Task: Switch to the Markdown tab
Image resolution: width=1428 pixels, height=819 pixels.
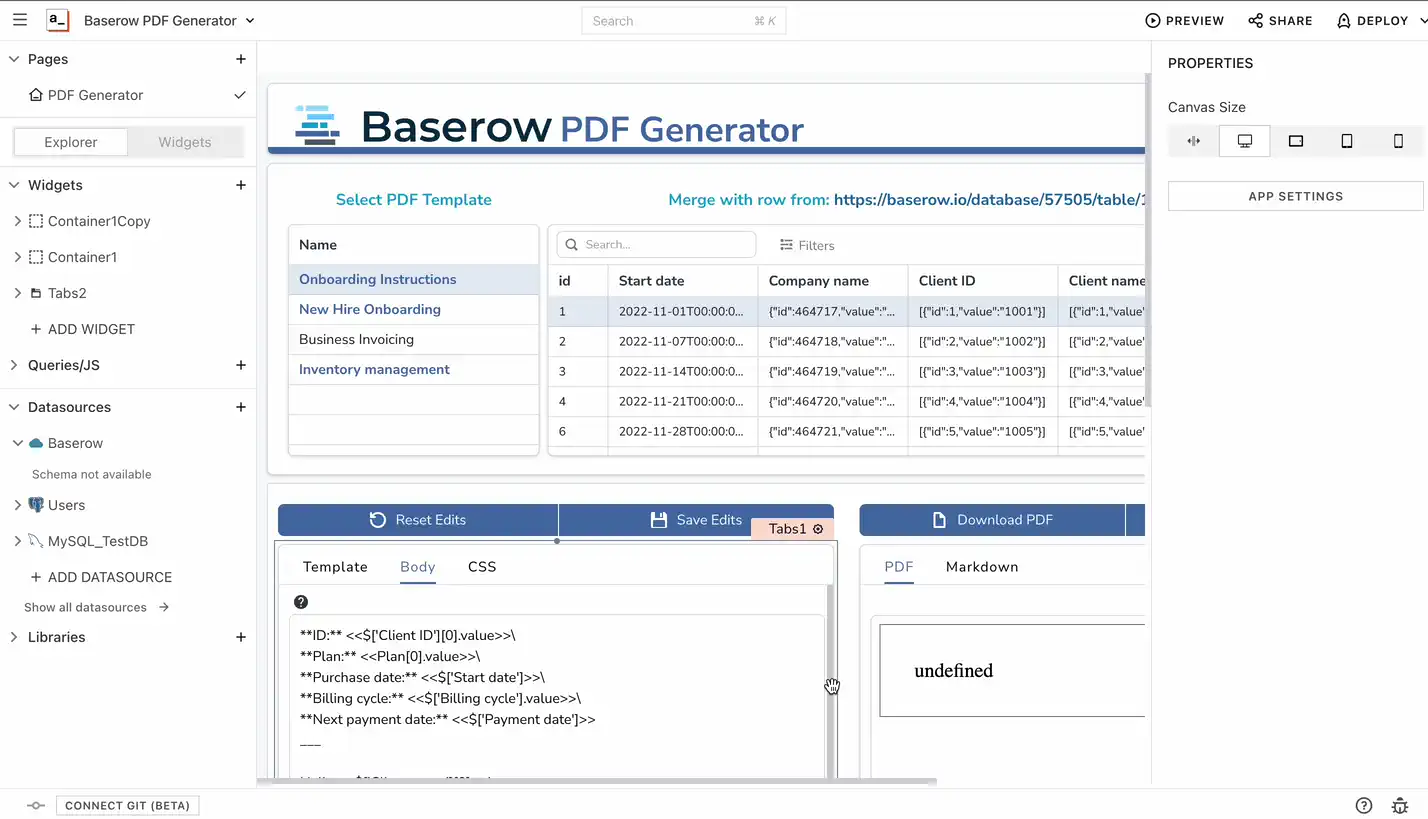Action: tap(981, 567)
